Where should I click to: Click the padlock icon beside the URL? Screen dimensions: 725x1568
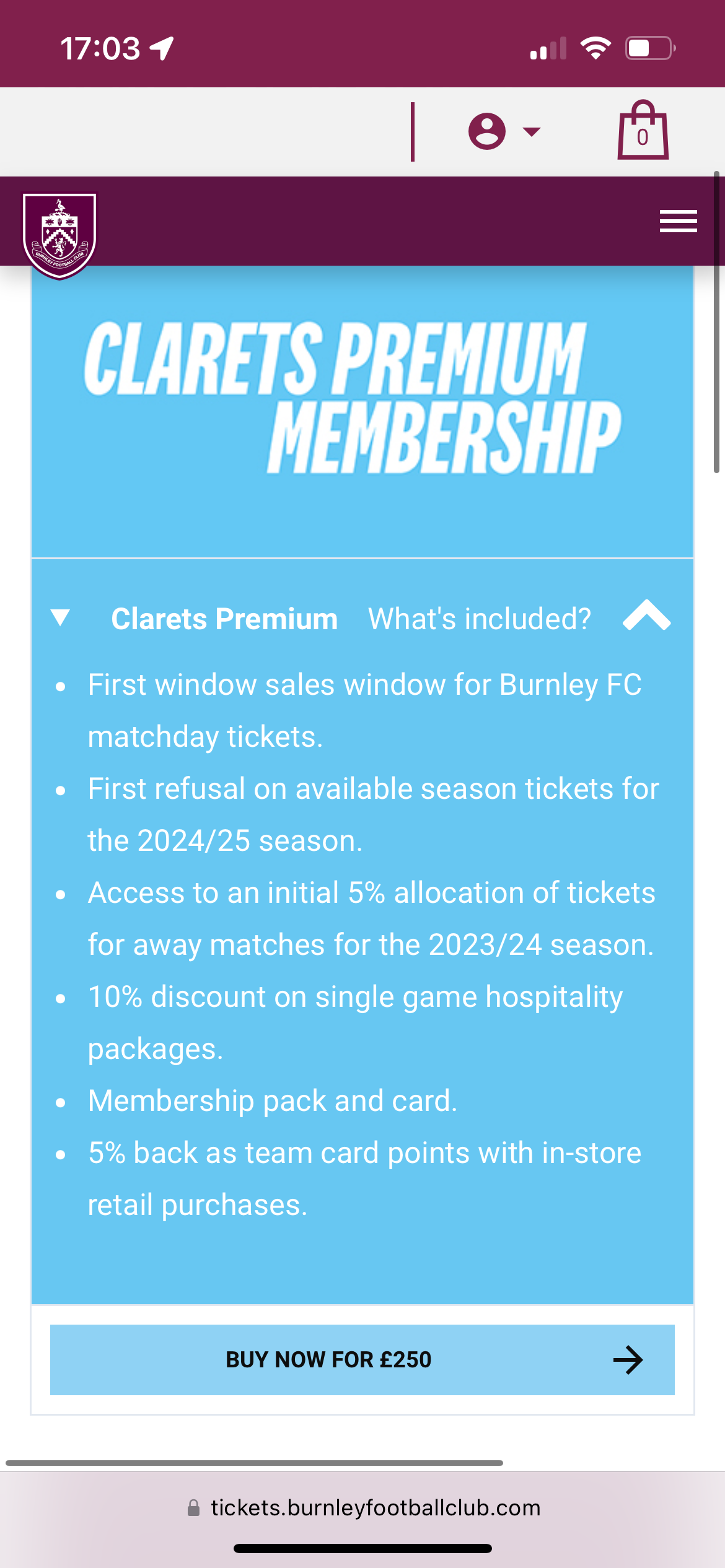[193, 1508]
